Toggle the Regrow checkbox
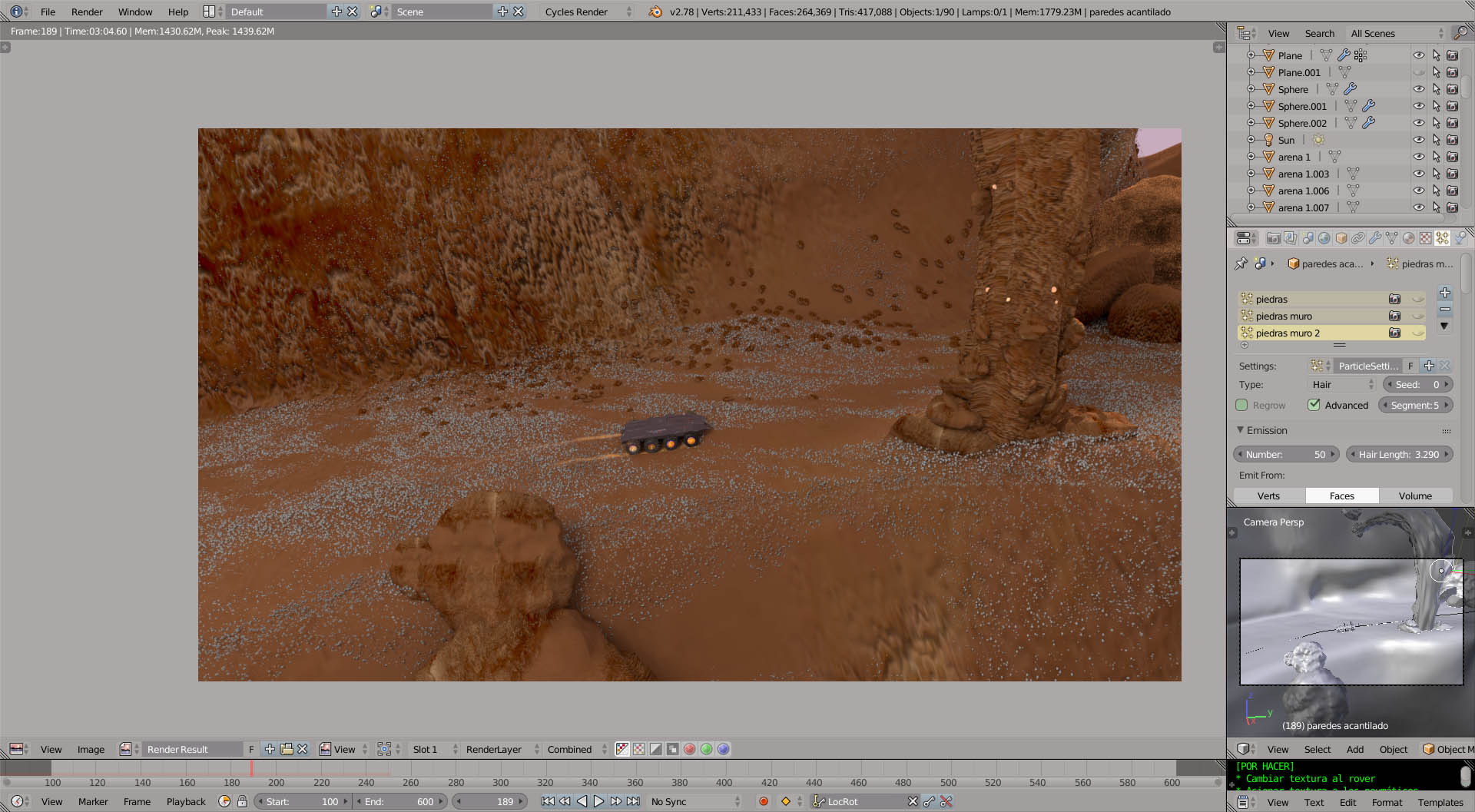This screenshot has width=1475, height=812. point(1241,405)
